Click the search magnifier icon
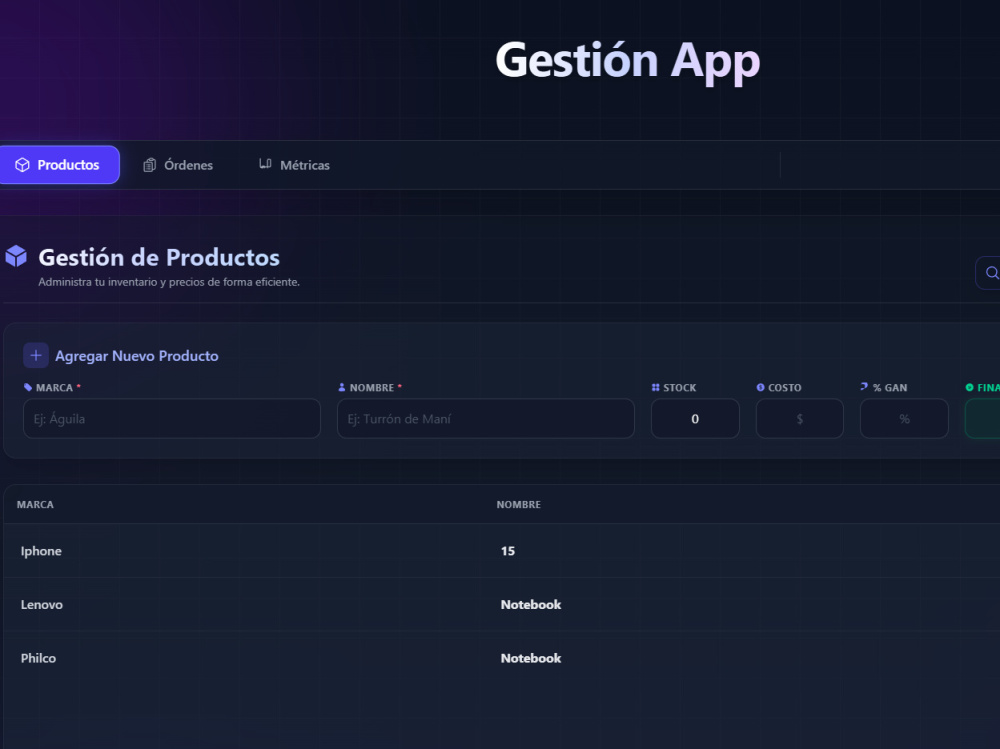1000x749 pixels. [x=992, y=273]
